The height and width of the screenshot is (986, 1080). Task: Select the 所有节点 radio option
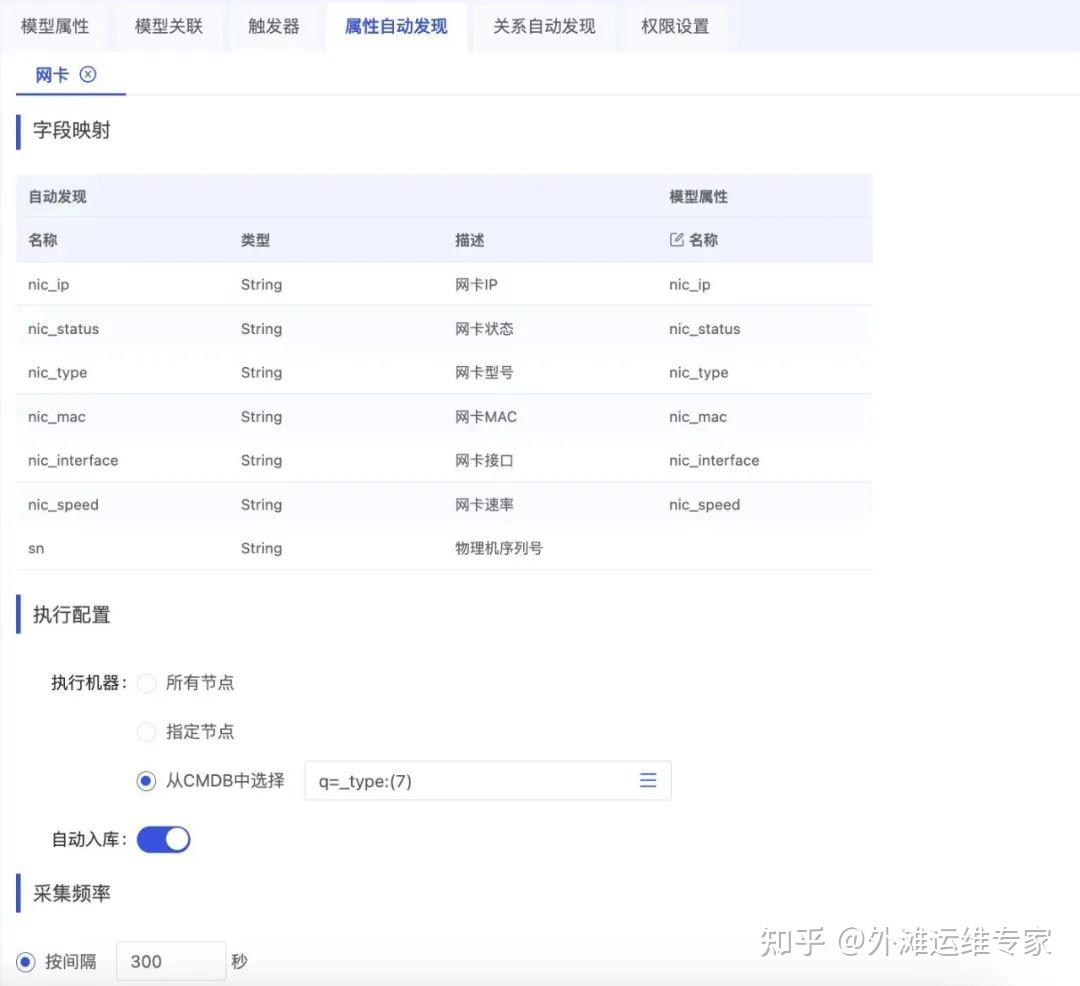tap(147, 683)
